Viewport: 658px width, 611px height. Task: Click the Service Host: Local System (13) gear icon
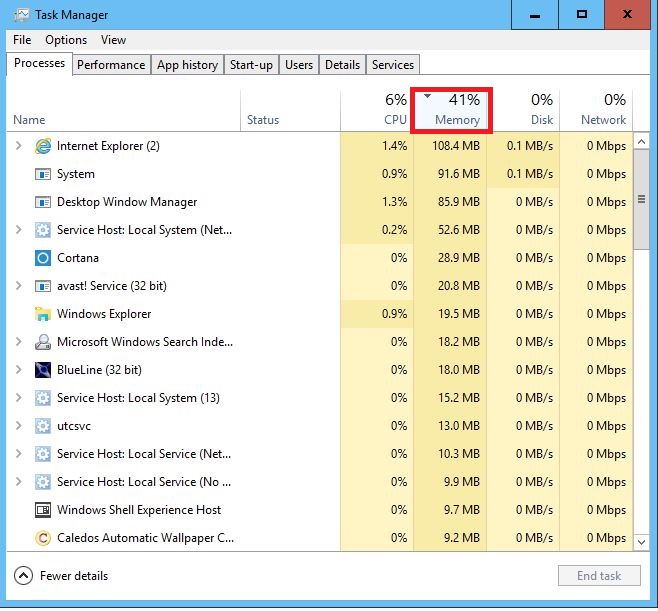click(43, 398)
